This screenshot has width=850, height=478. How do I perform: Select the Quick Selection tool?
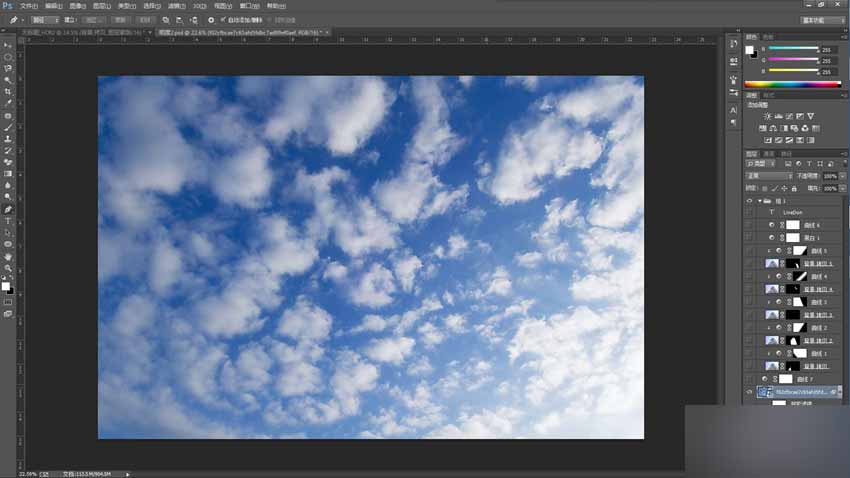(x=8, y=80)
